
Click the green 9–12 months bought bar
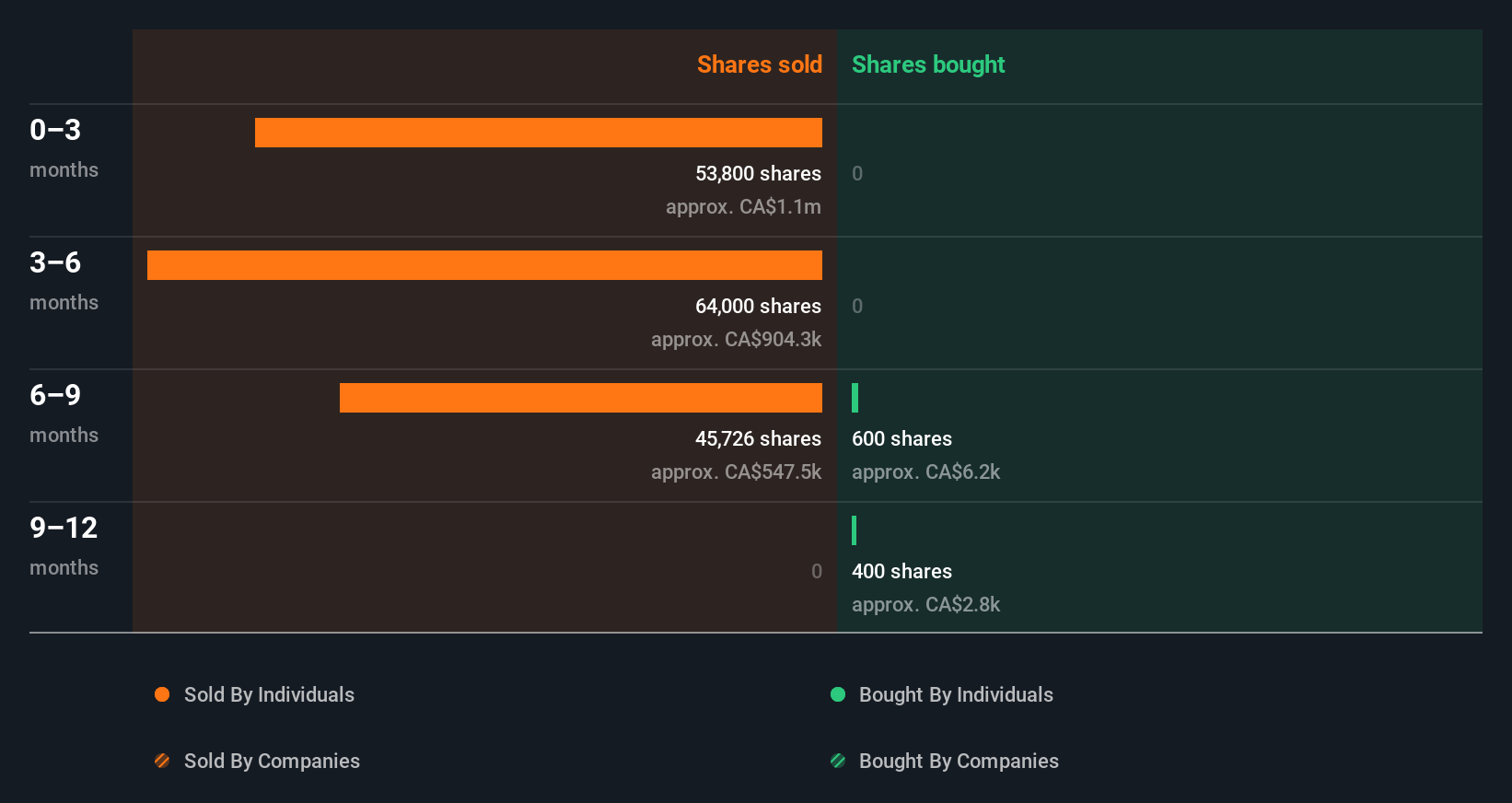pos(854,530)
